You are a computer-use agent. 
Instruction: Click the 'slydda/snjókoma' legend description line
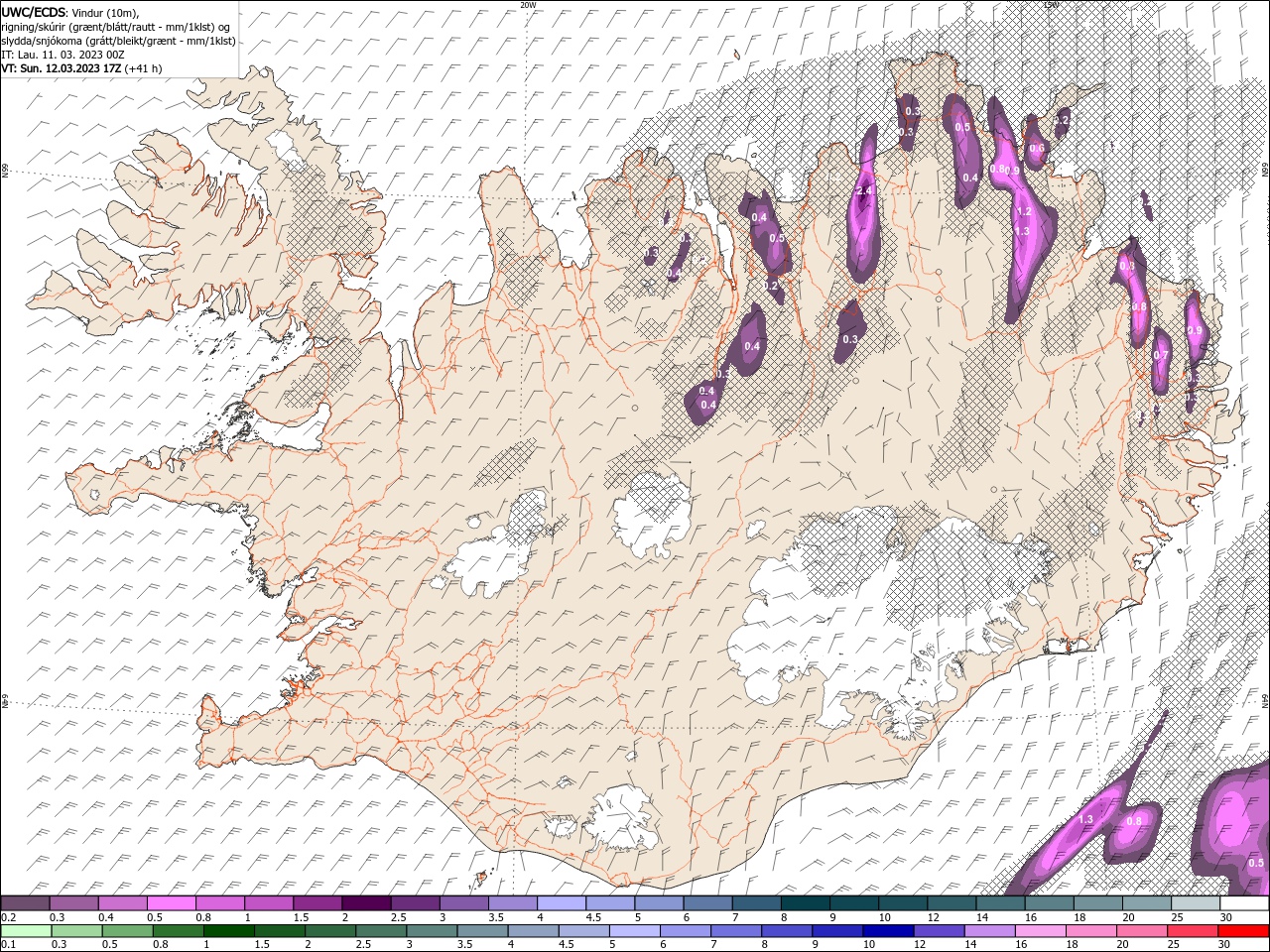pyautogui.click(x=118, y=41)
